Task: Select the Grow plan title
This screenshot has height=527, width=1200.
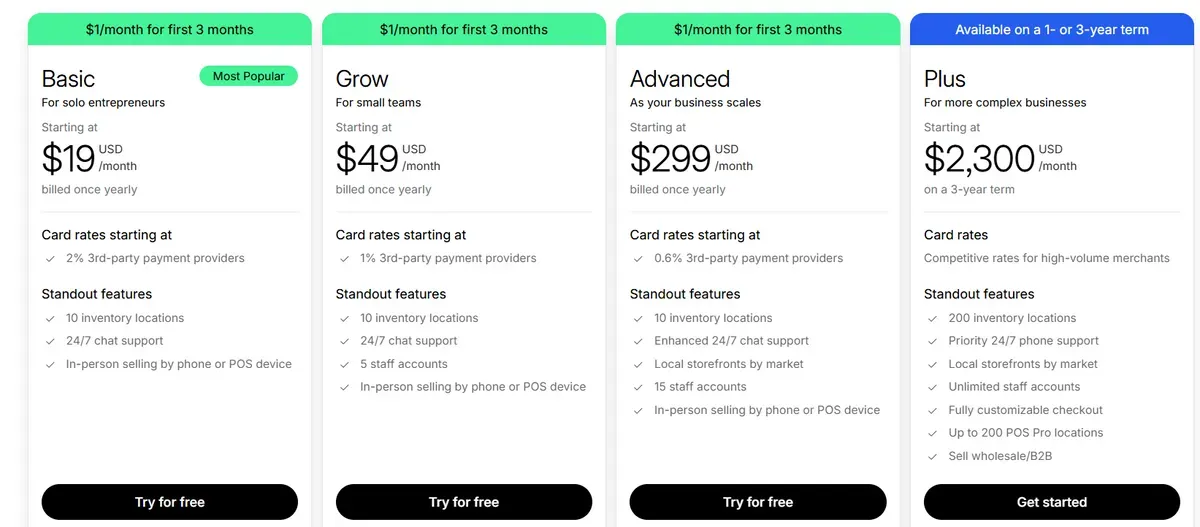Action: tap(362, 79)
